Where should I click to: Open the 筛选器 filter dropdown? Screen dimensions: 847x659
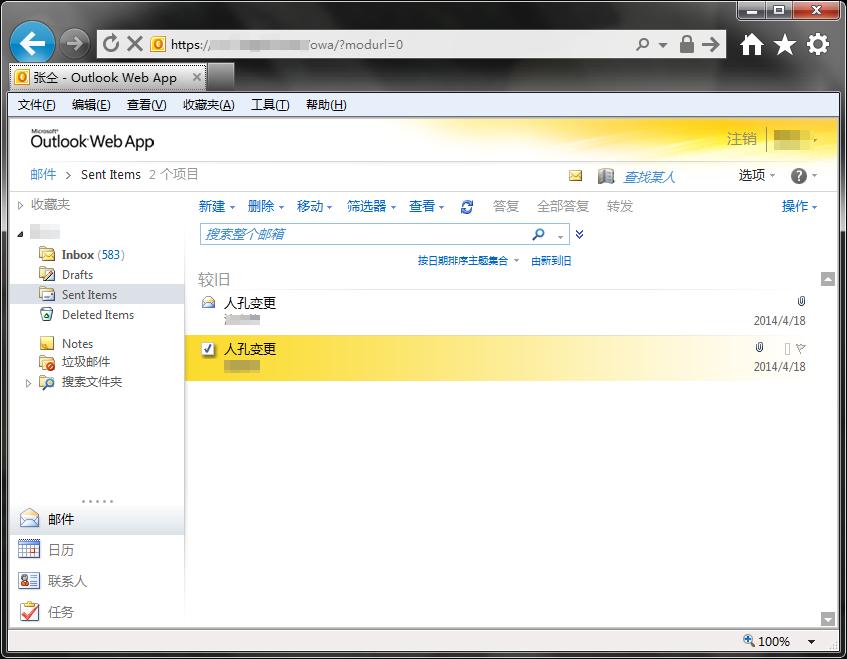[371, 207]
